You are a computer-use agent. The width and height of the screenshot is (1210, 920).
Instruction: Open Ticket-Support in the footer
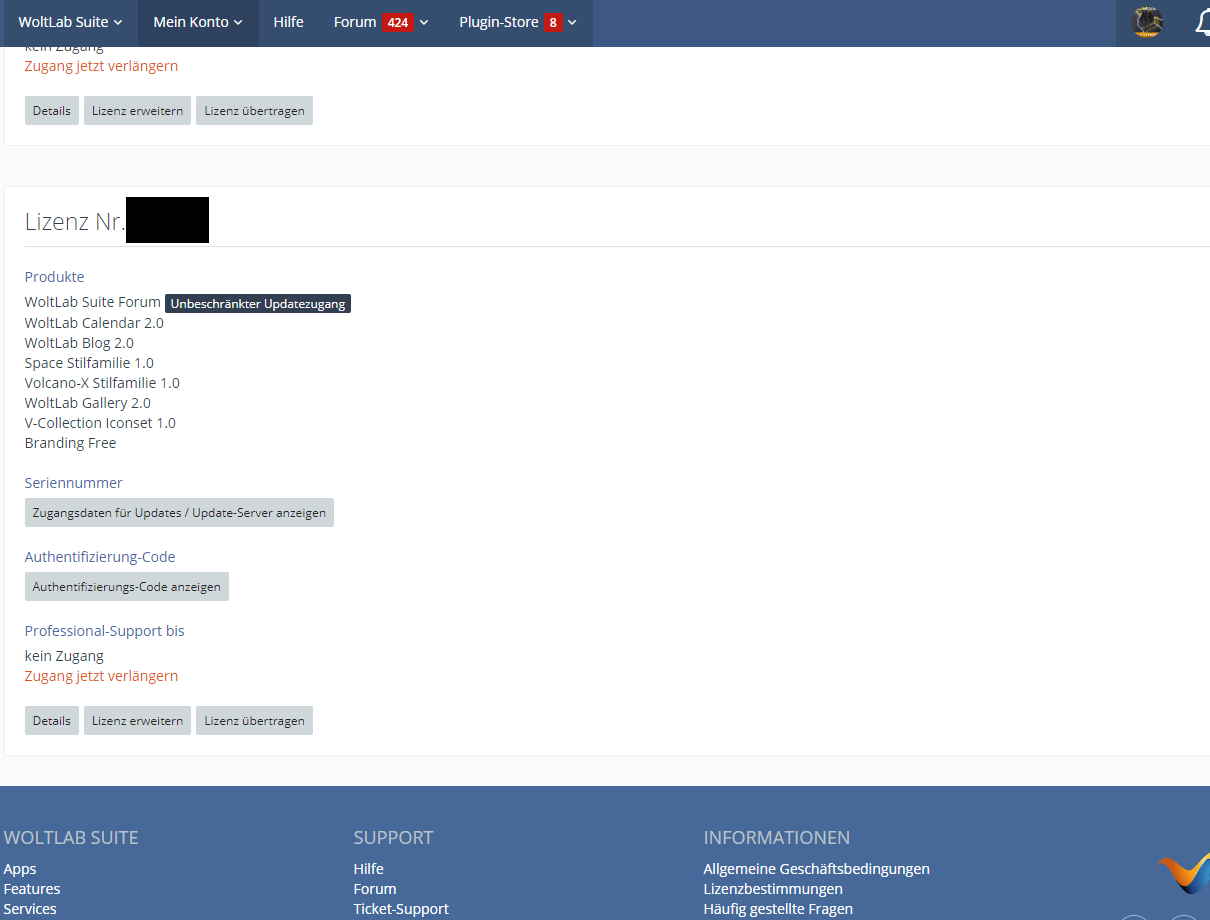coord(401,909)
